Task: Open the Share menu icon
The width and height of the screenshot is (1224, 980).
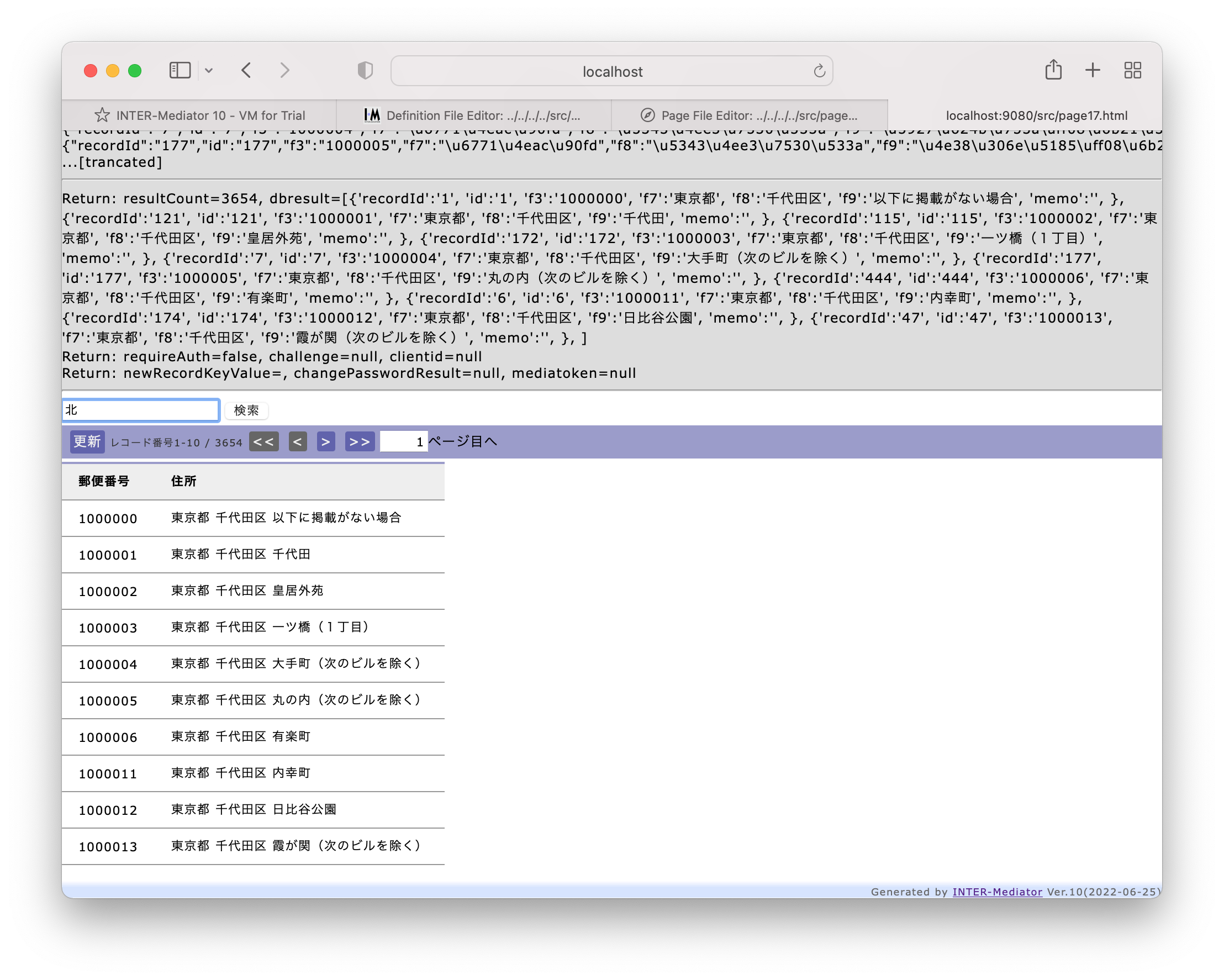Action: coord(1053,70)
